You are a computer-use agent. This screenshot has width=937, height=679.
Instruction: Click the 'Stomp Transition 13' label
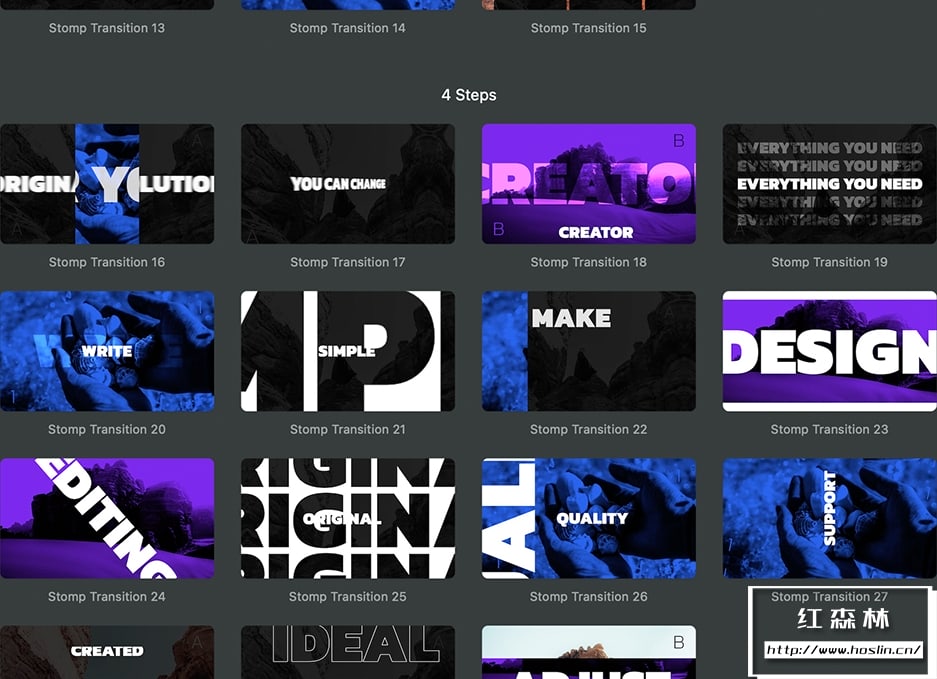(x=107, y=28)
